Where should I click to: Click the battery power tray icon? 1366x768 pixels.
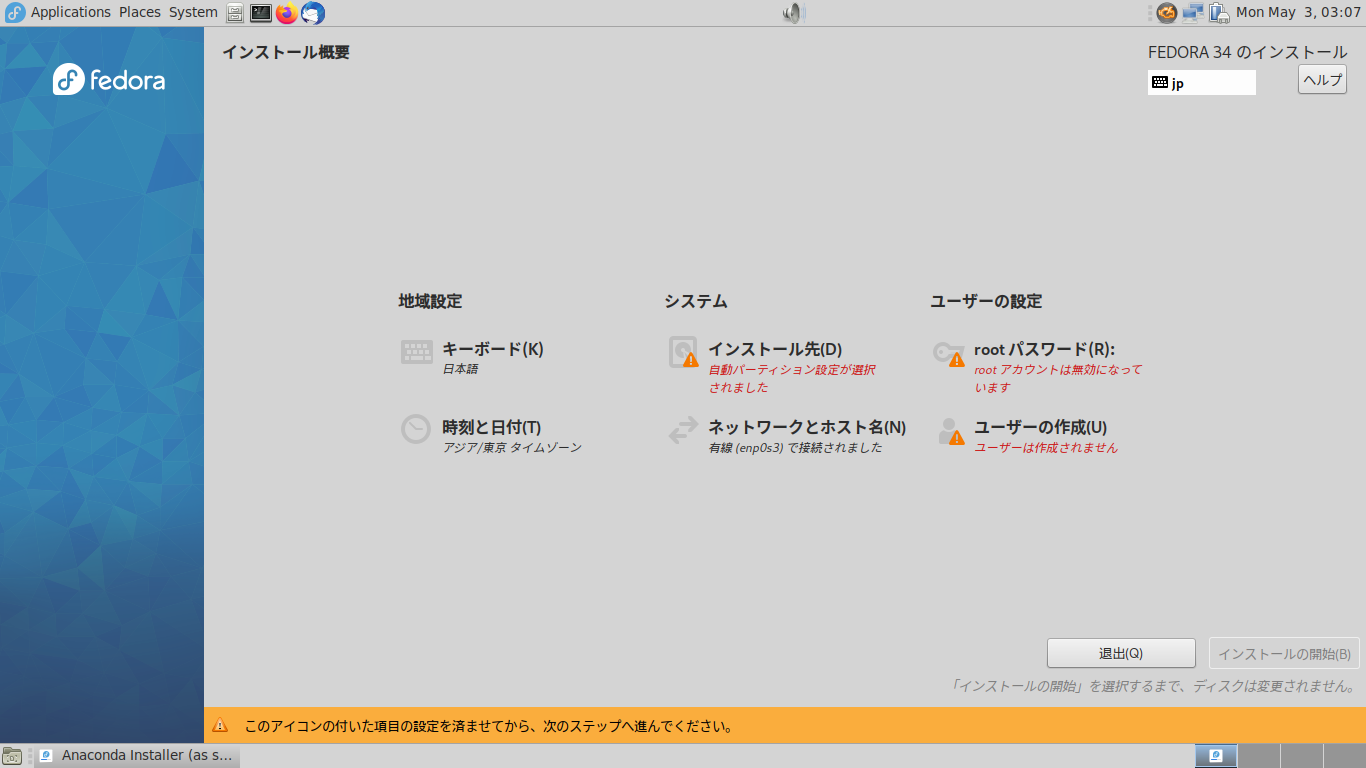tap(1218, 13)
